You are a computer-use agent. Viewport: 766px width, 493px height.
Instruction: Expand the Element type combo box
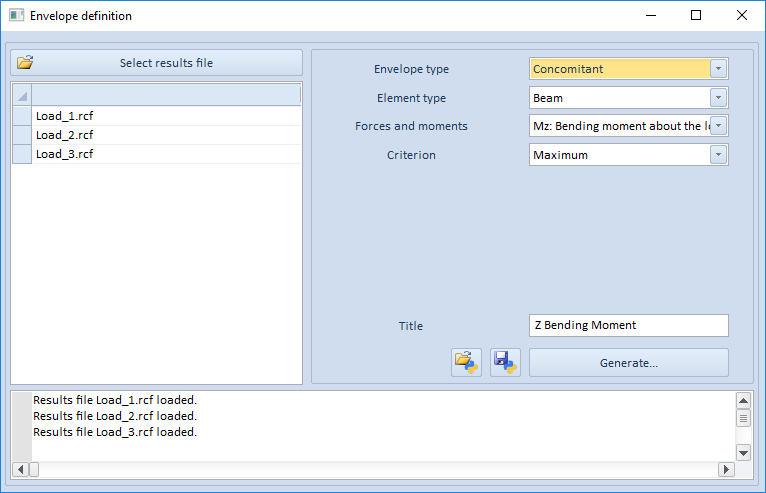click(717, 98)
